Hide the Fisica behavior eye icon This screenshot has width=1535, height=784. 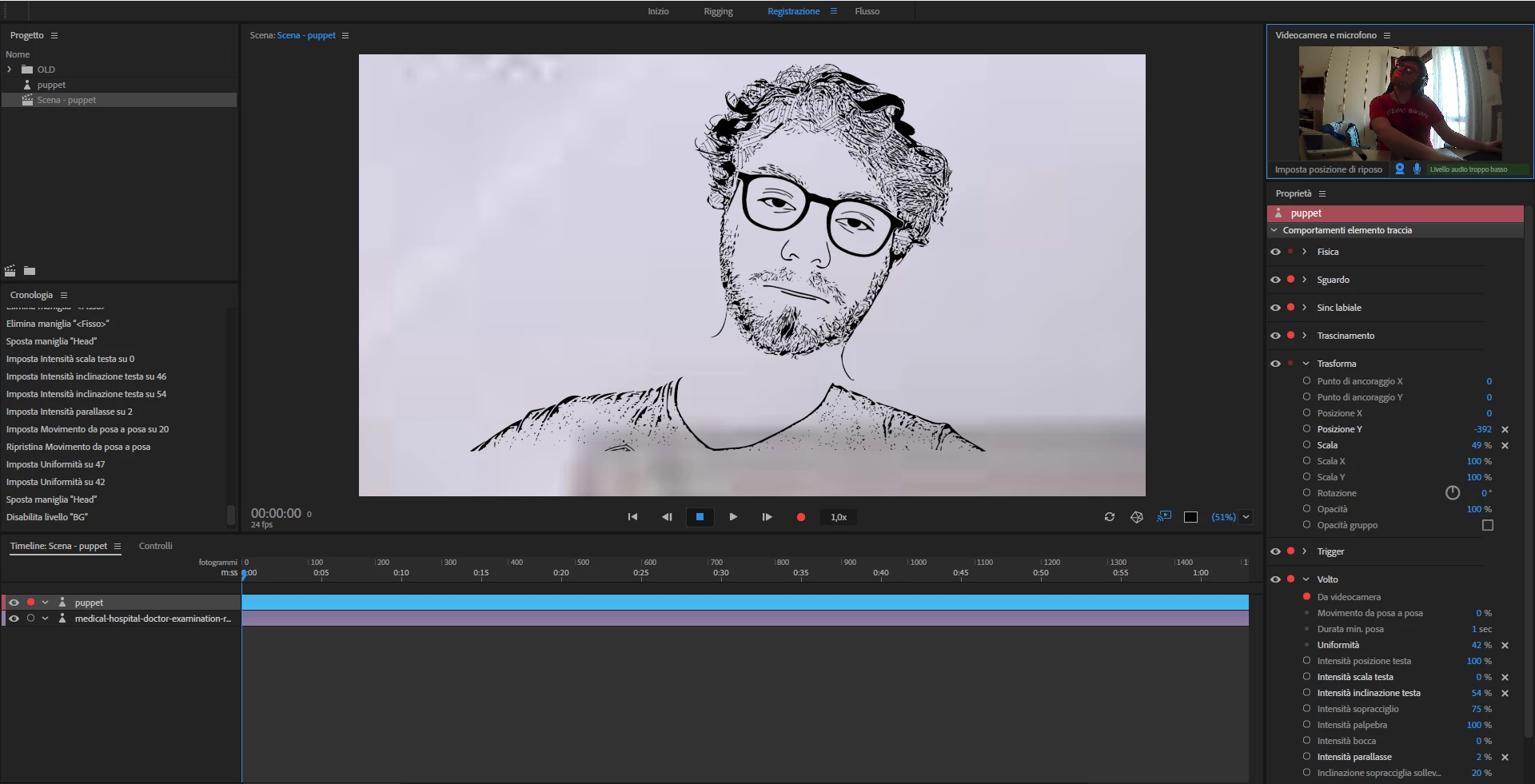pos(1275,252)
